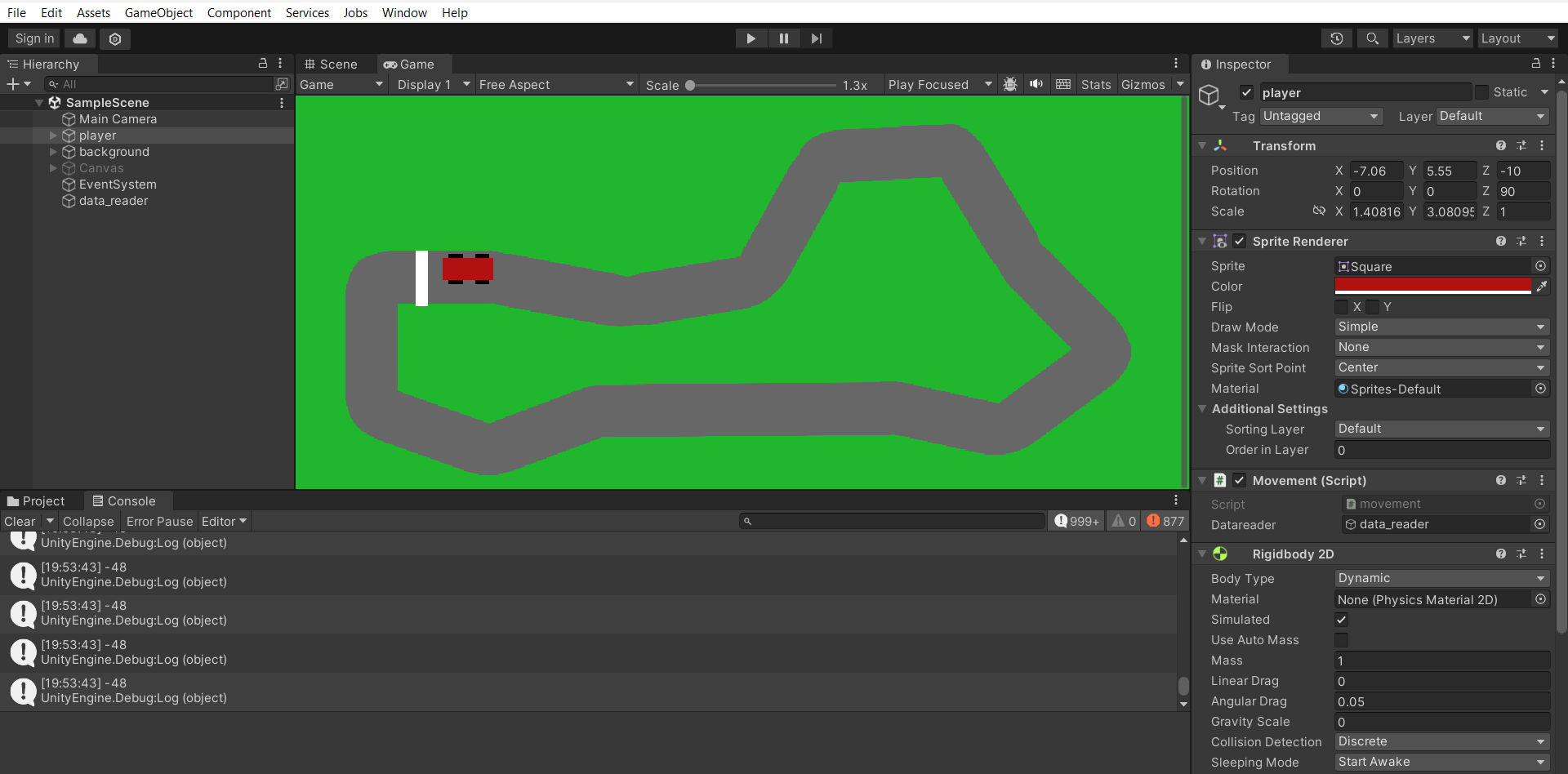Open the Body Type dropdown
1568x774 pixels.
[x=1441, y=578]
